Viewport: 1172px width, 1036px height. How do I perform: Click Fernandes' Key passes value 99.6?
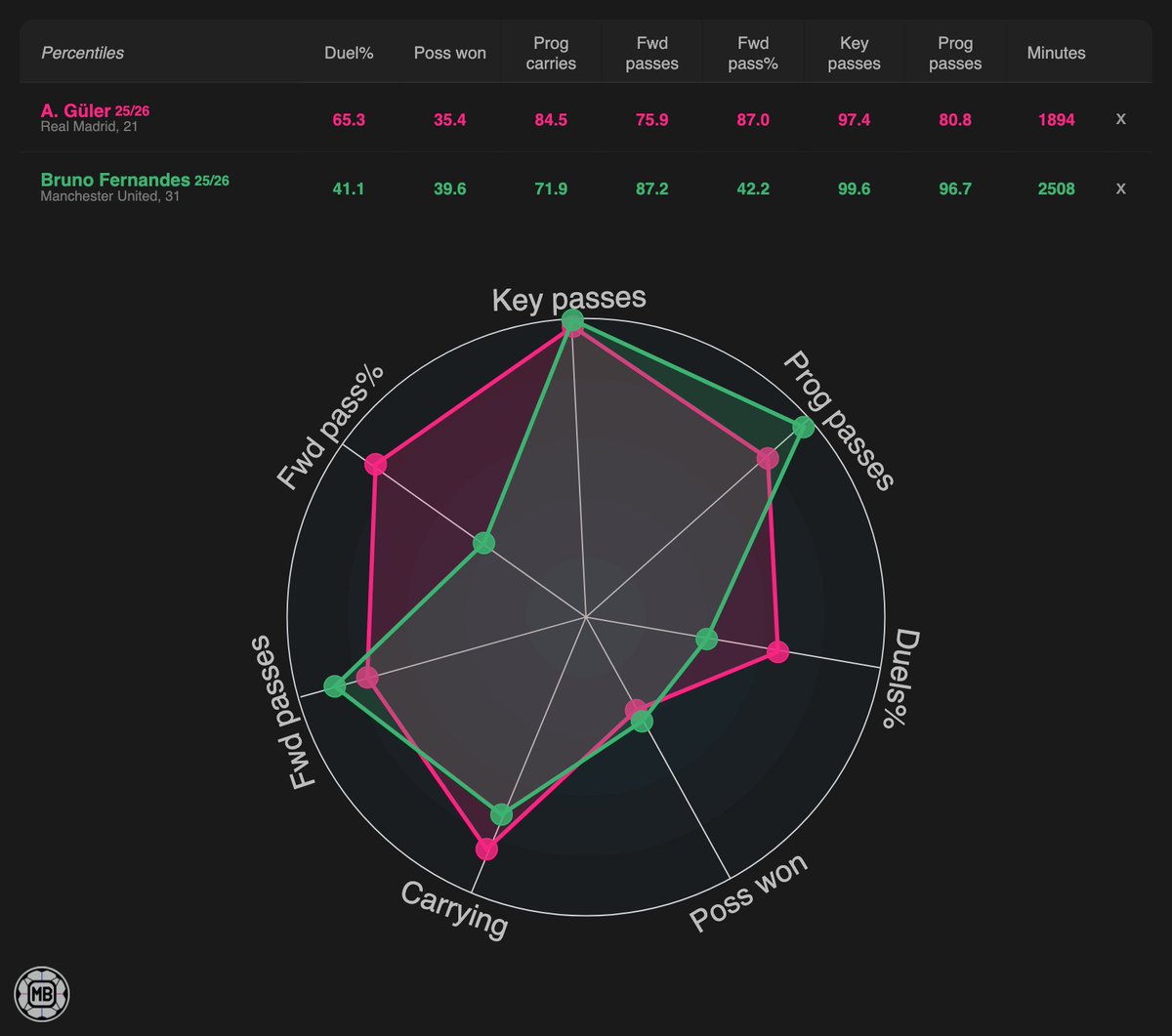point(855,188)
